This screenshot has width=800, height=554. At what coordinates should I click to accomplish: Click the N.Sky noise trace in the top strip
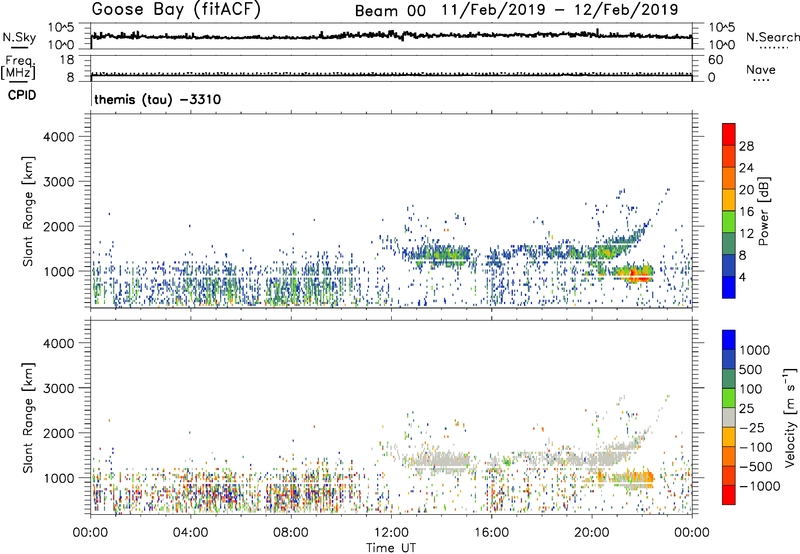[x=391, y=36]
